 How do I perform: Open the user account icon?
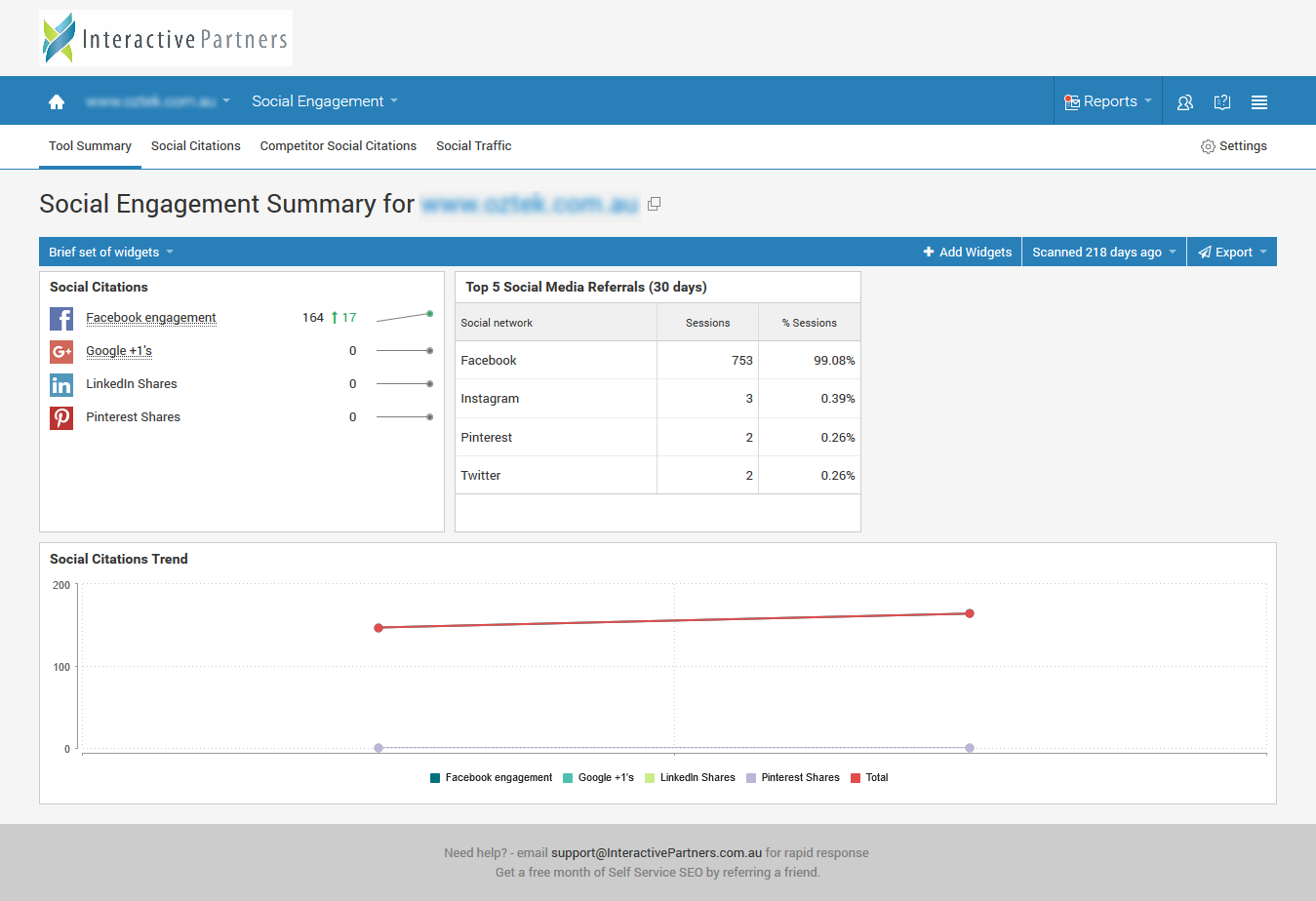pyautogui.click(x=1185, y=101)
